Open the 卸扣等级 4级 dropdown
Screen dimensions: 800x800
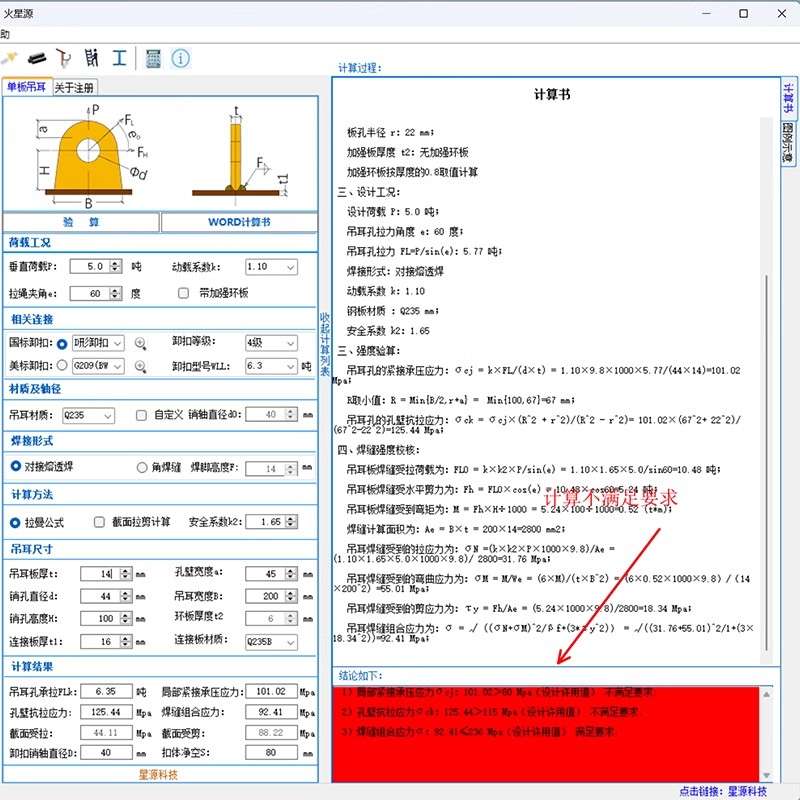[x=271, y=343]
